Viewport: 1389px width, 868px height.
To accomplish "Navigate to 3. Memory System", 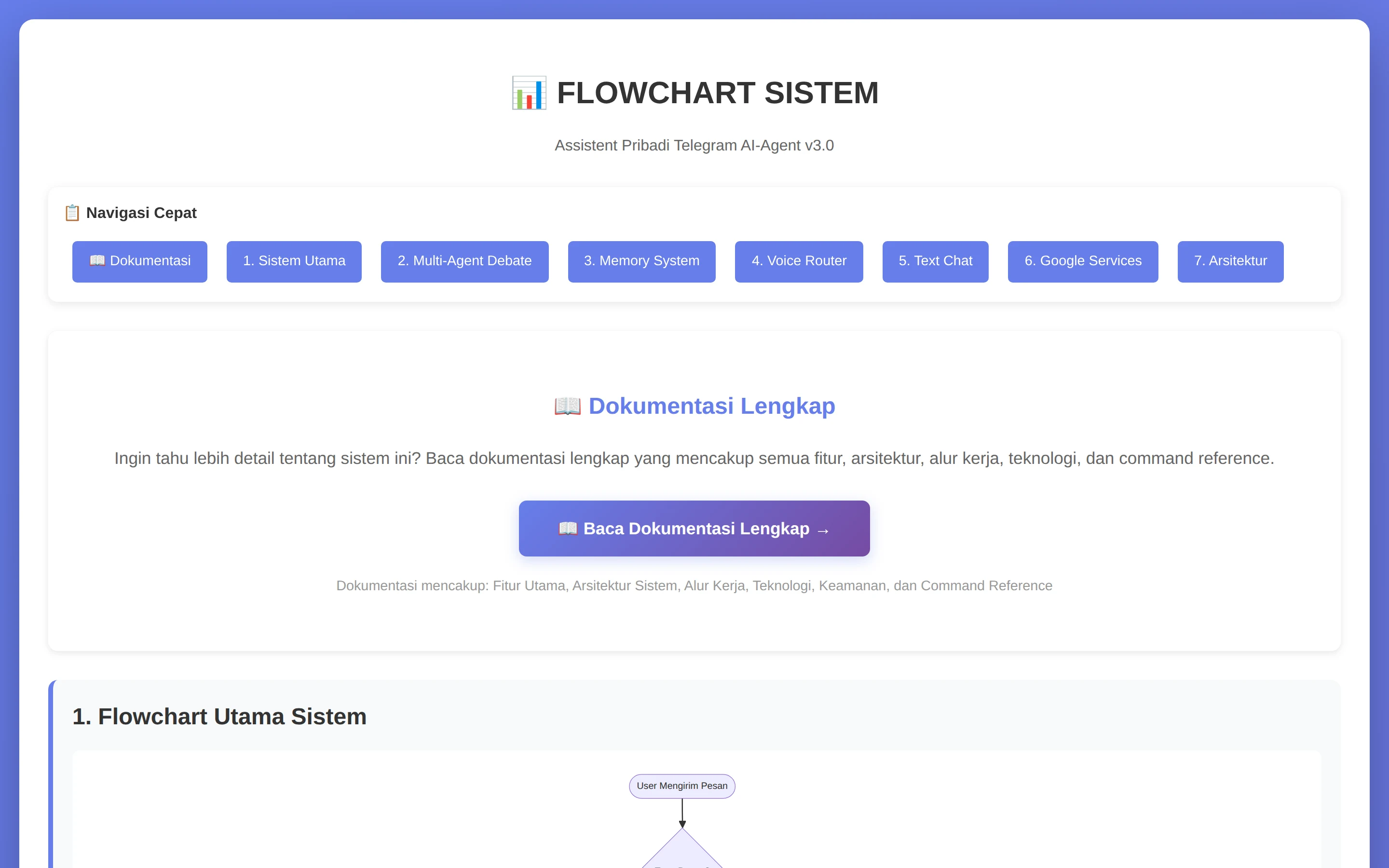I will [x=642, y=261].
